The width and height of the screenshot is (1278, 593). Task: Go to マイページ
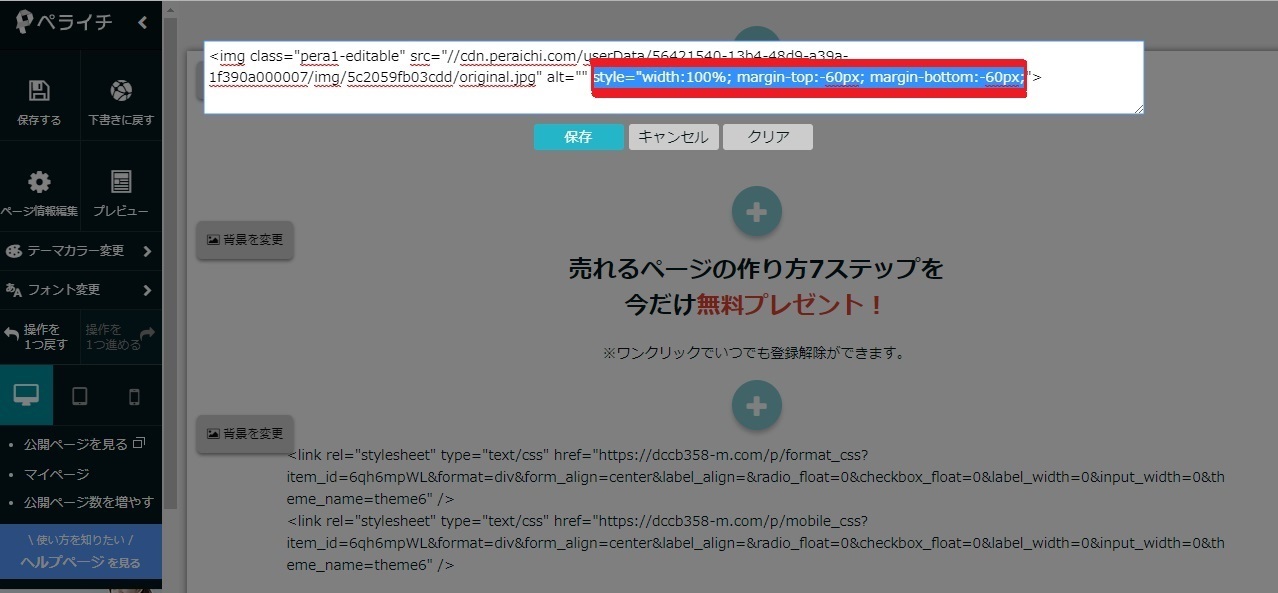pyautogui.click(x=56, y=474)
